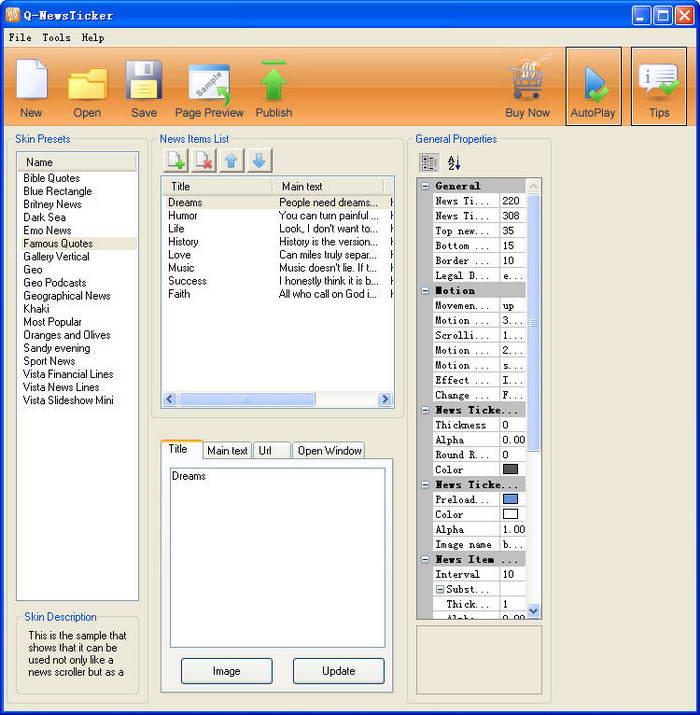700x715 pixels.
Task: Open Buy Now shopping cart
Action: pyautogui.click(x=528, y=89)
